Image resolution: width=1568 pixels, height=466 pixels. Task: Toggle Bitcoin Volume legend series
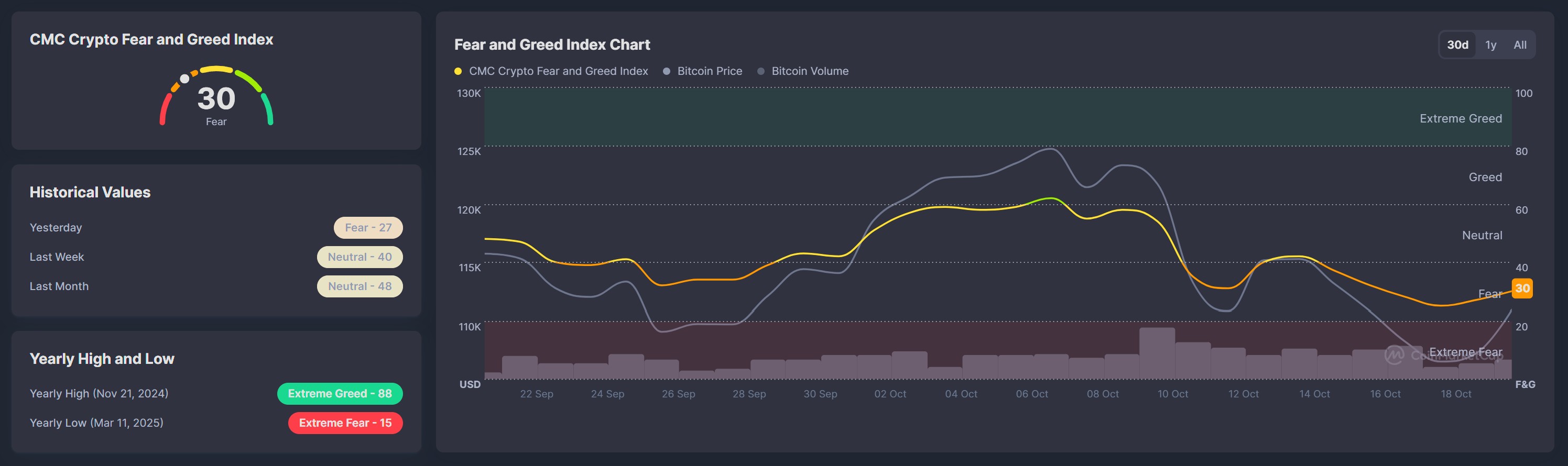[x=802, y=71]
